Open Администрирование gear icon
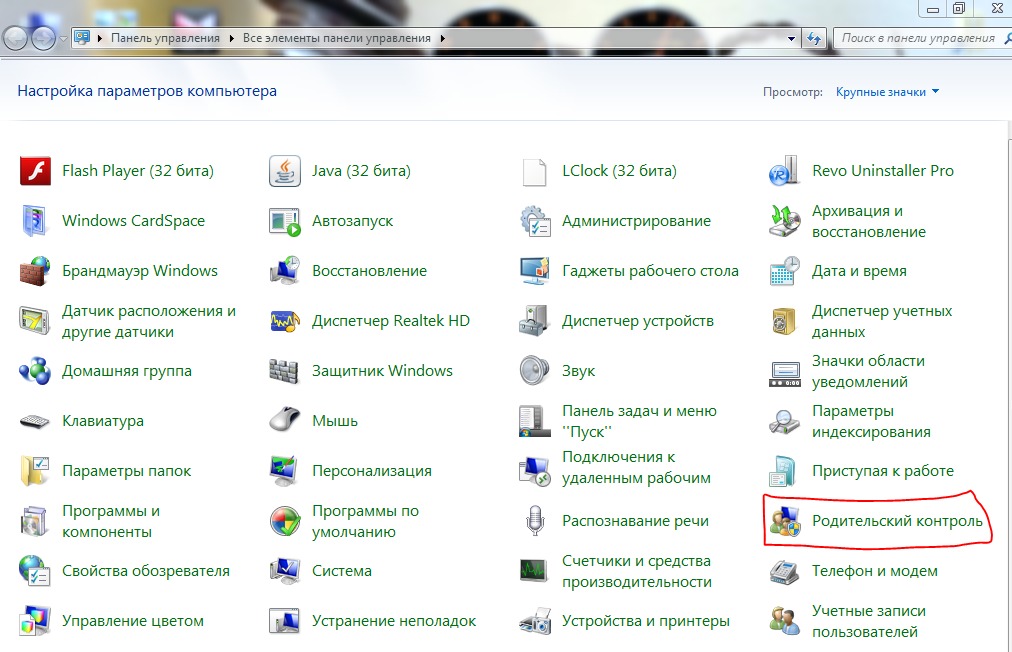The image size is (1012, 652). pyautogui.click(x=535, y=221)
